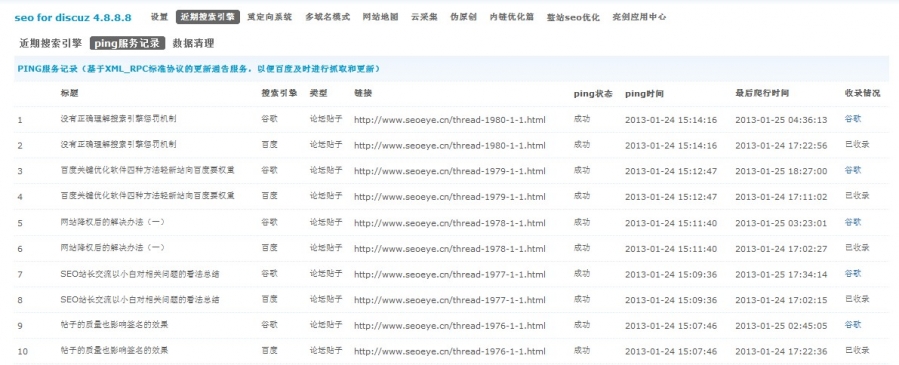Open 近期搜索引擎 sub-tab below the top menu

pos(50,43)
